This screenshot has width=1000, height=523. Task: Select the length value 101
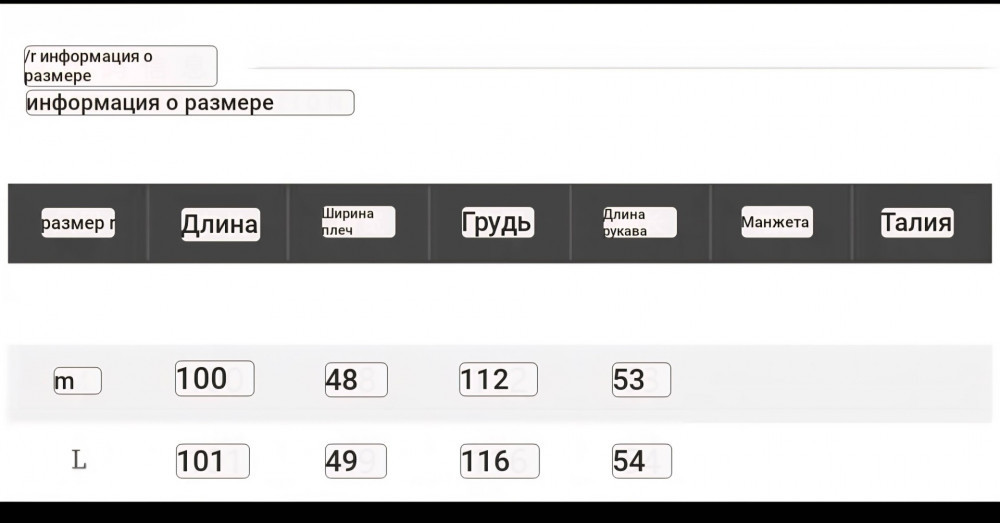(x=212, y=461)
